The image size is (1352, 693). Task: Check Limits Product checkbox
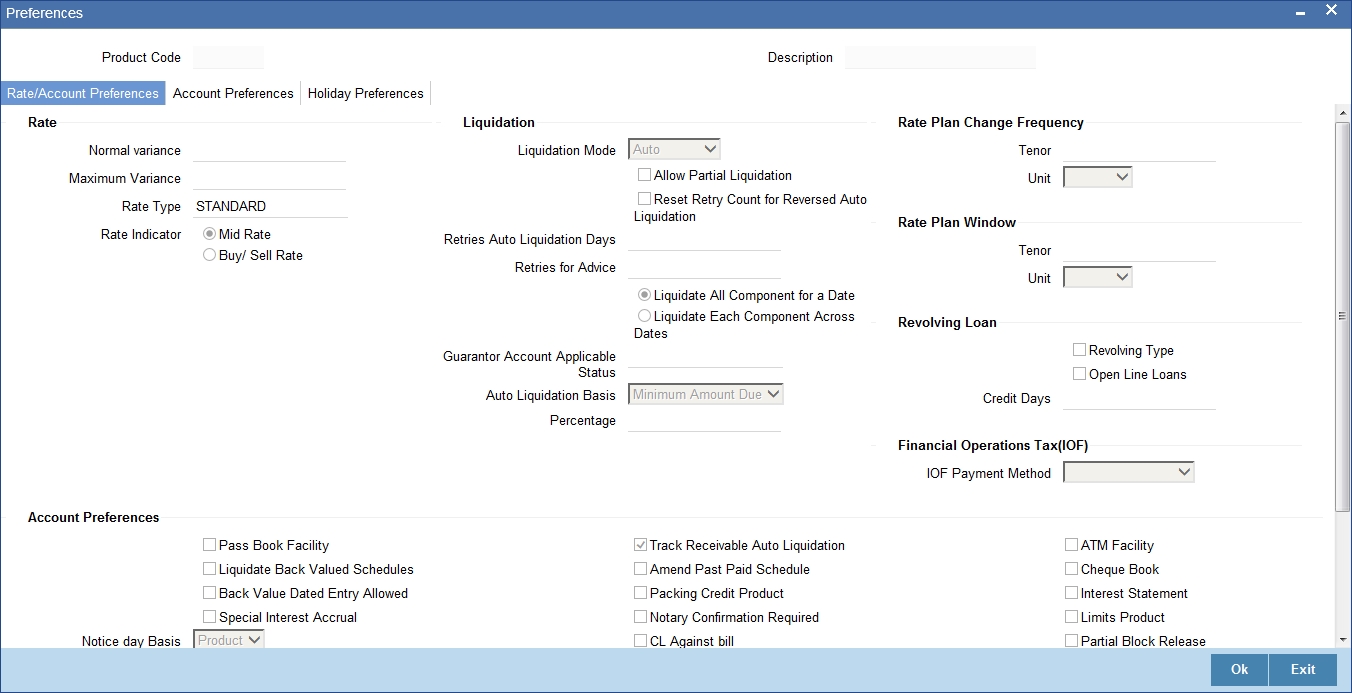point(1071,617)
